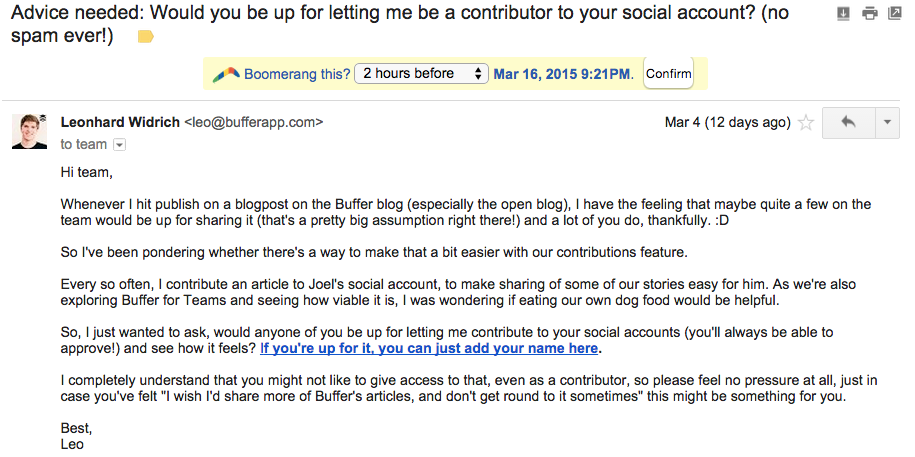Click the yellow importance marker tag

(x=146, y=37)
